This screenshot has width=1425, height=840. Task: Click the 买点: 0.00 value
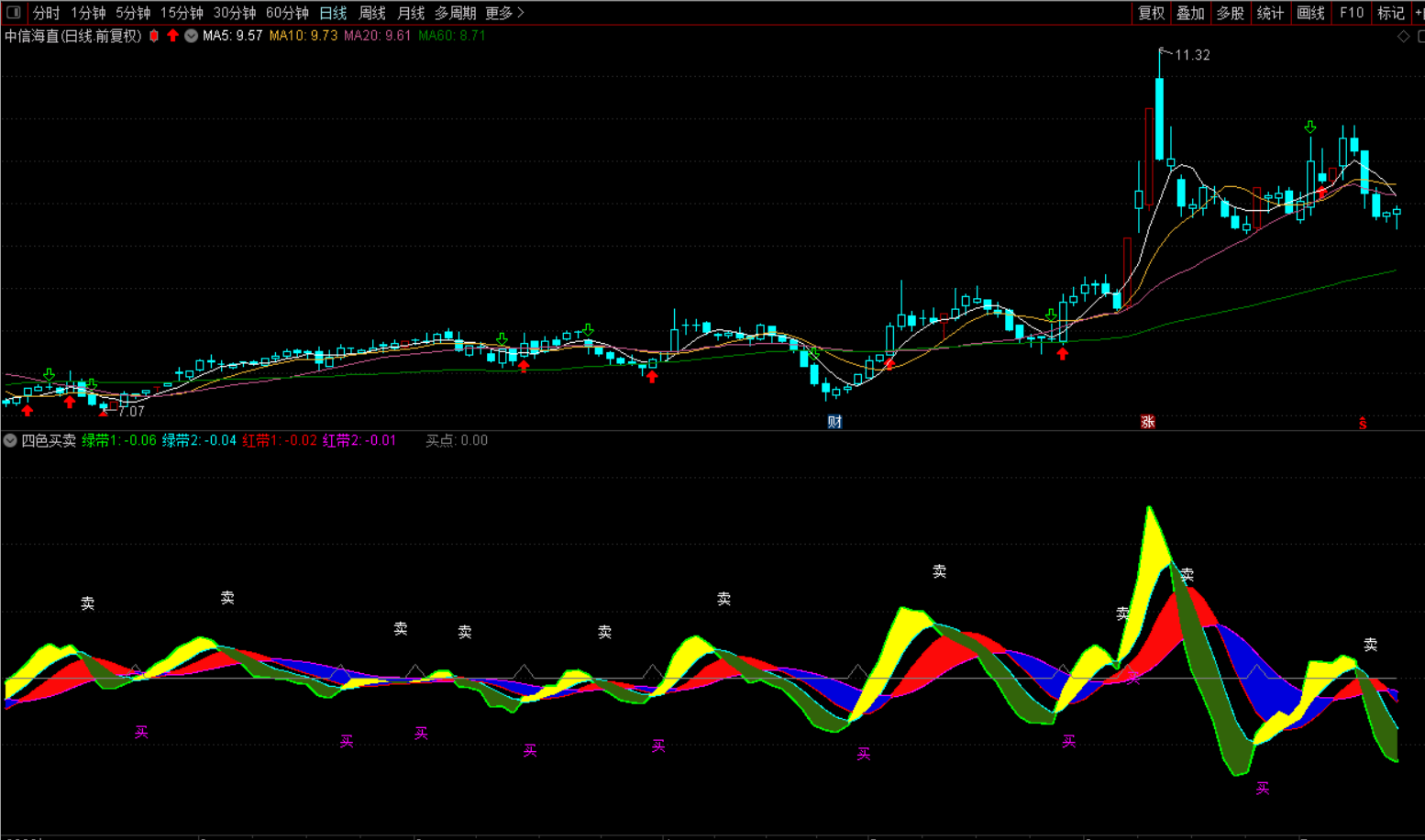pyautogui.click(x=457, y=440)
